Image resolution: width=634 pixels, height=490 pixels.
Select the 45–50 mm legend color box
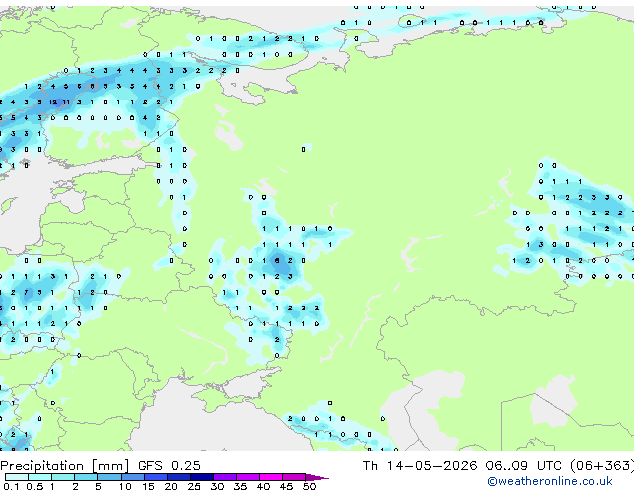tap(294, 477)
